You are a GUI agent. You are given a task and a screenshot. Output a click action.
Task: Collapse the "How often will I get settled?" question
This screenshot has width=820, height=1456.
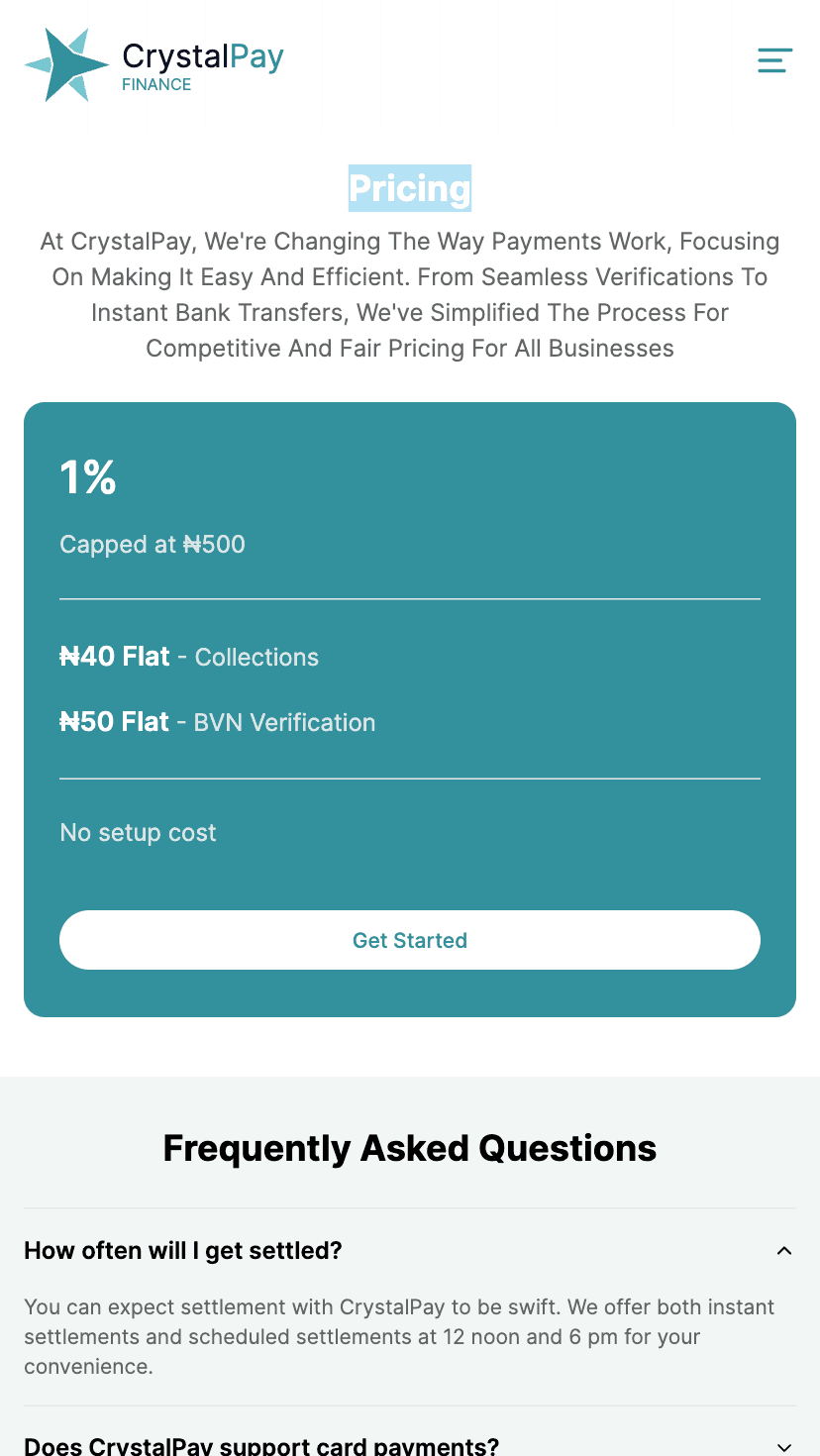click(183, 1251)
